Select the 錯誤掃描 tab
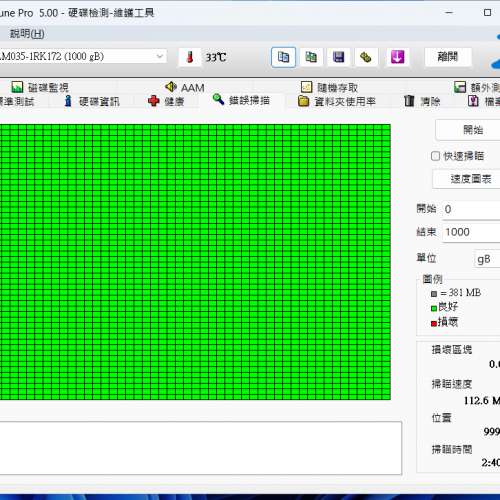 click(x=241, y=100)
